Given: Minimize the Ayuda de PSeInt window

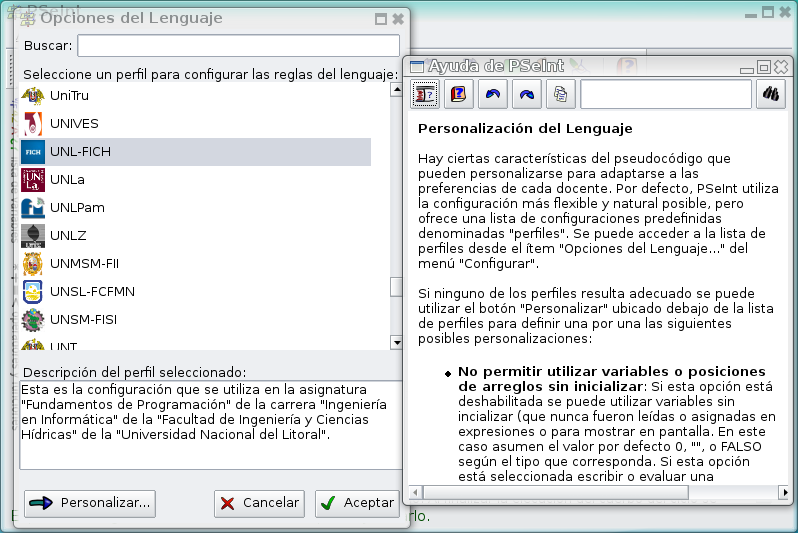Looking at the screenshot, I should pyautogui.click(x=747, y=70).
